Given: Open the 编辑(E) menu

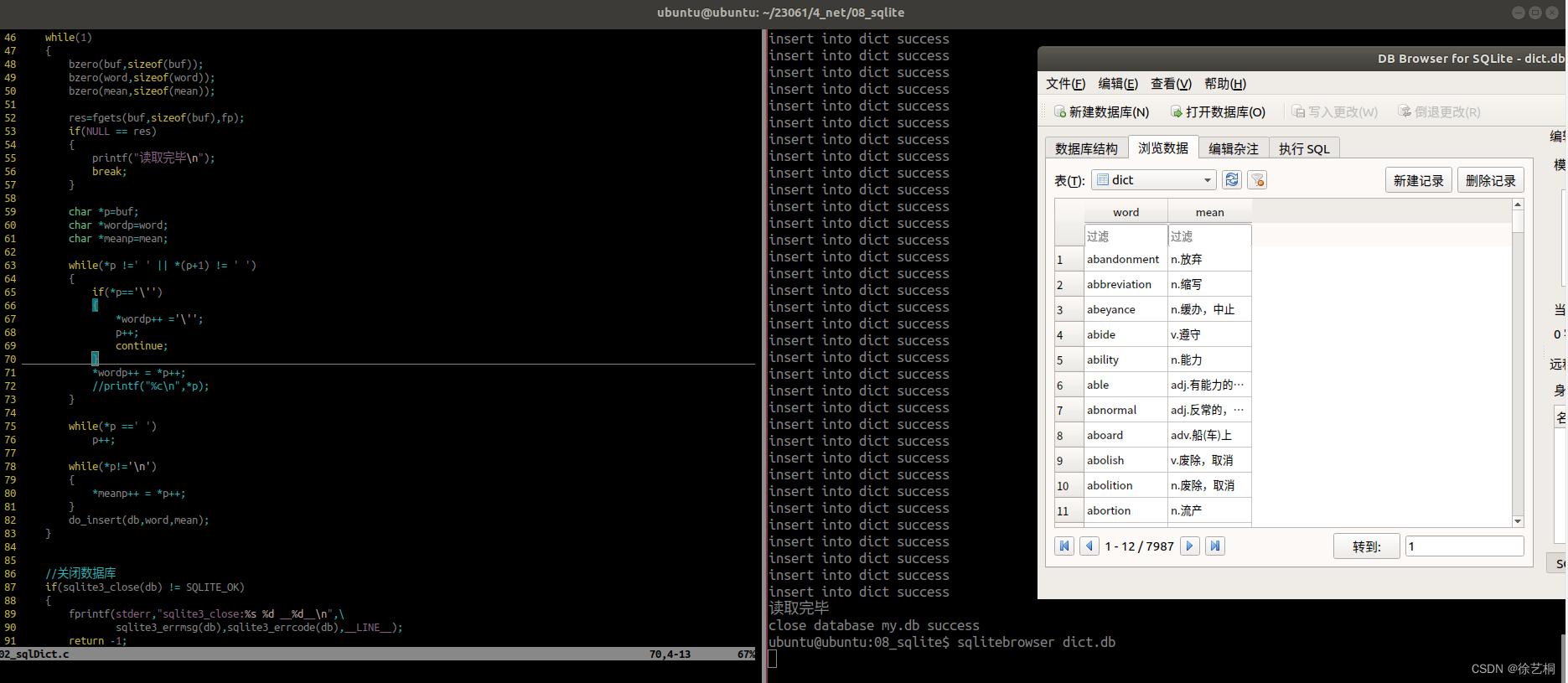Looking at the screenshot, I should point(1118,84).
